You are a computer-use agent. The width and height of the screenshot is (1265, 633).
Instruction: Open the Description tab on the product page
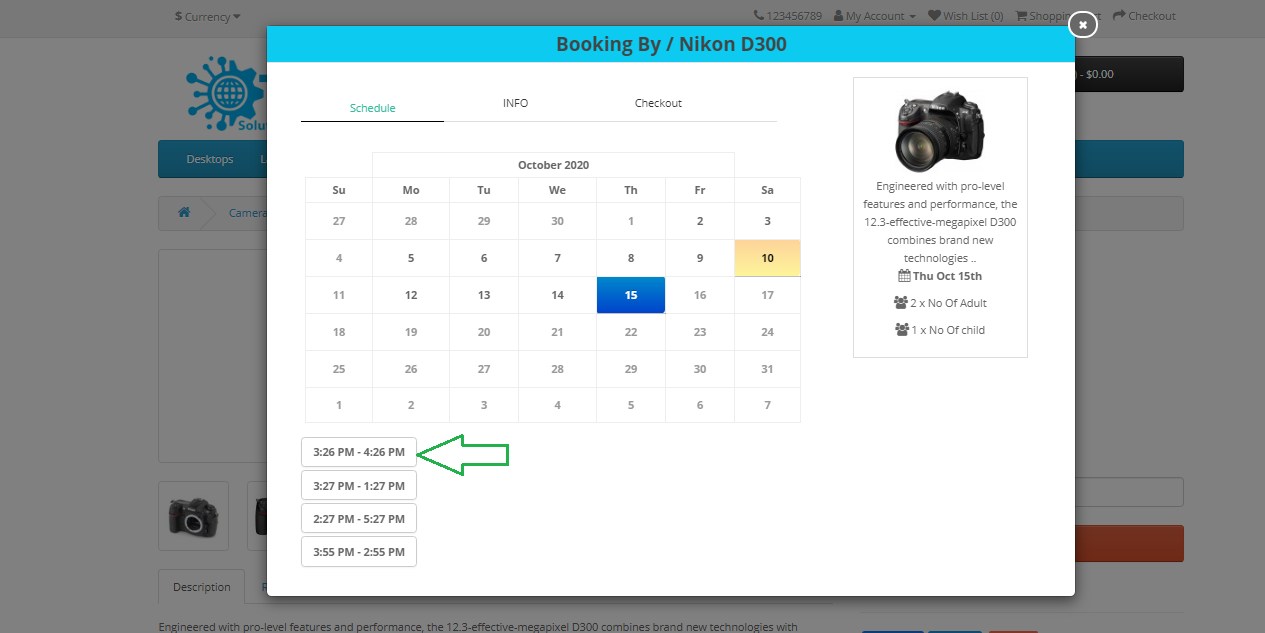click(202, 587)
